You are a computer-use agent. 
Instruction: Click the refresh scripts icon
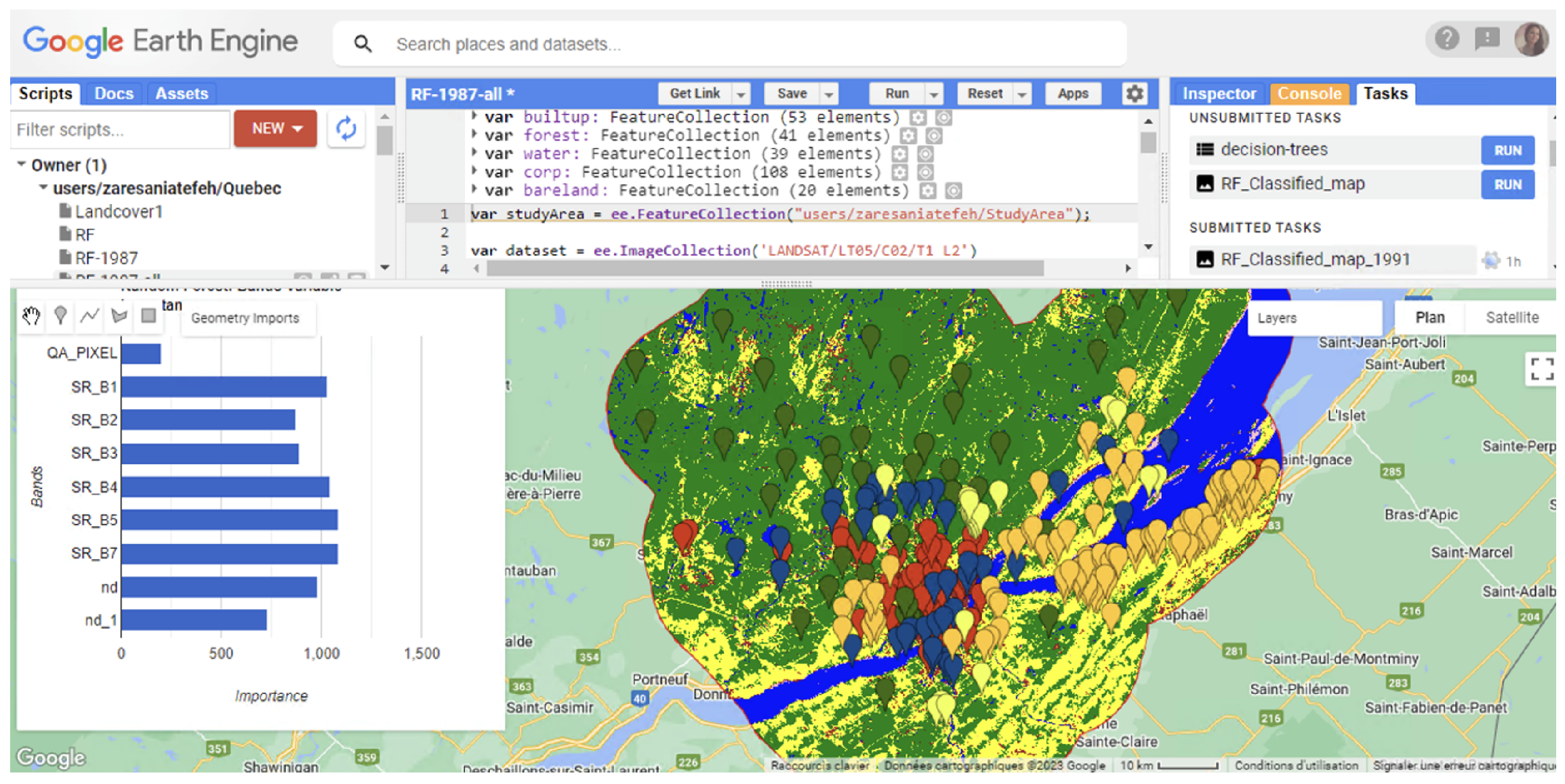[x=346, y=129]
